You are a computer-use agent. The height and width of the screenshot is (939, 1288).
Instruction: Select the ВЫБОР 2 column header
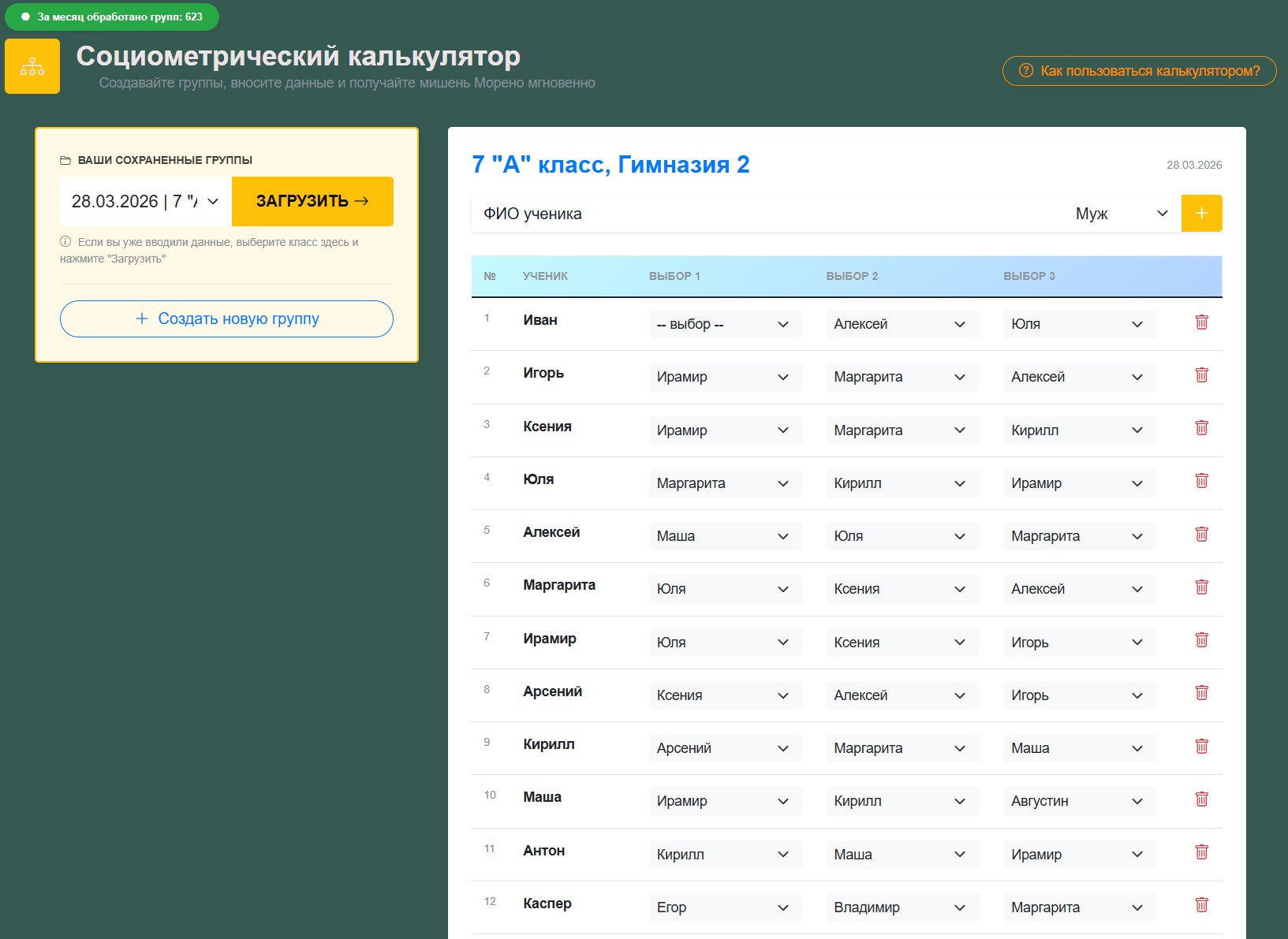850,277
